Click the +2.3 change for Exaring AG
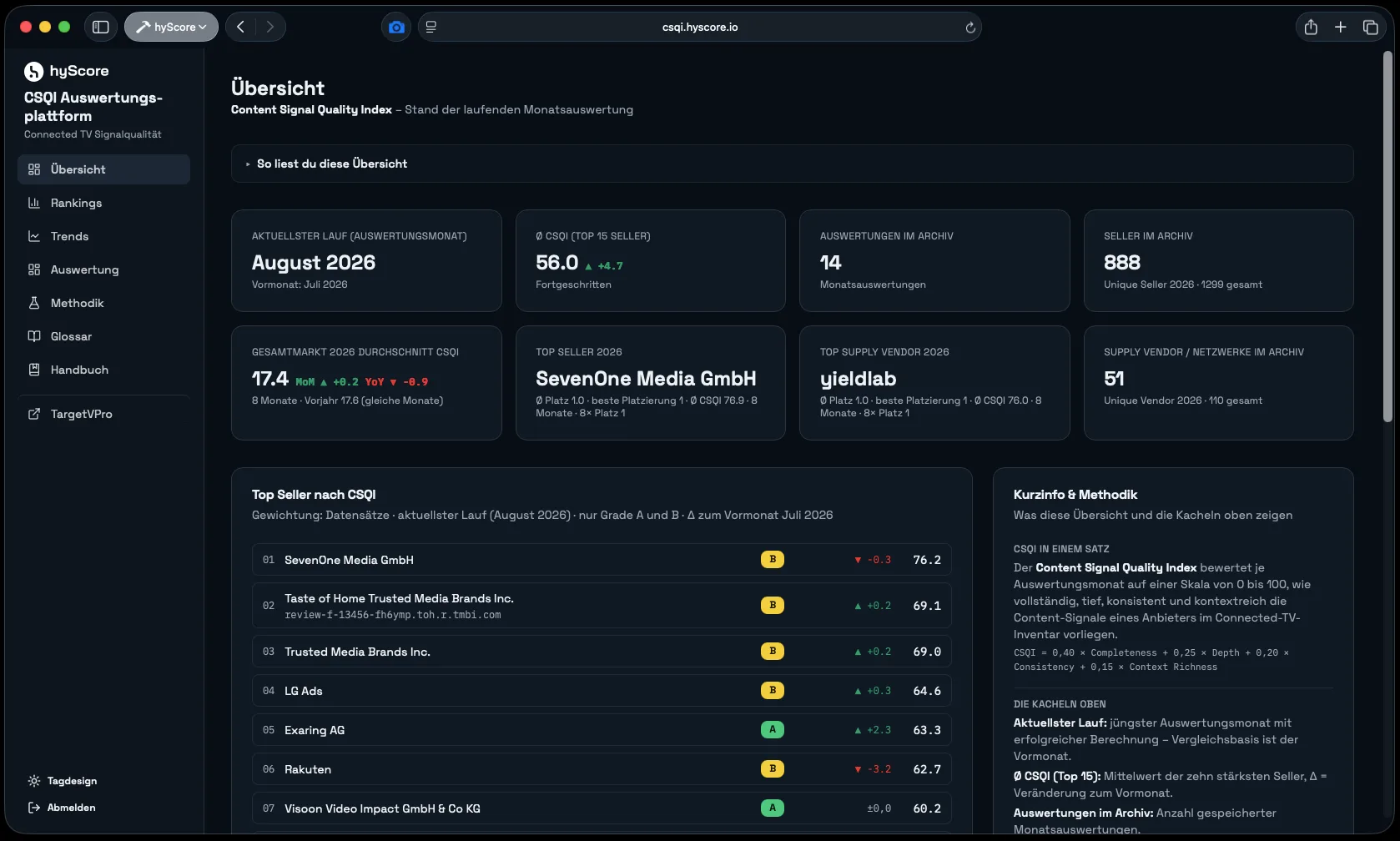Image resolution: width=1400 pixels, height=841 pixels. tap(873, 730)
